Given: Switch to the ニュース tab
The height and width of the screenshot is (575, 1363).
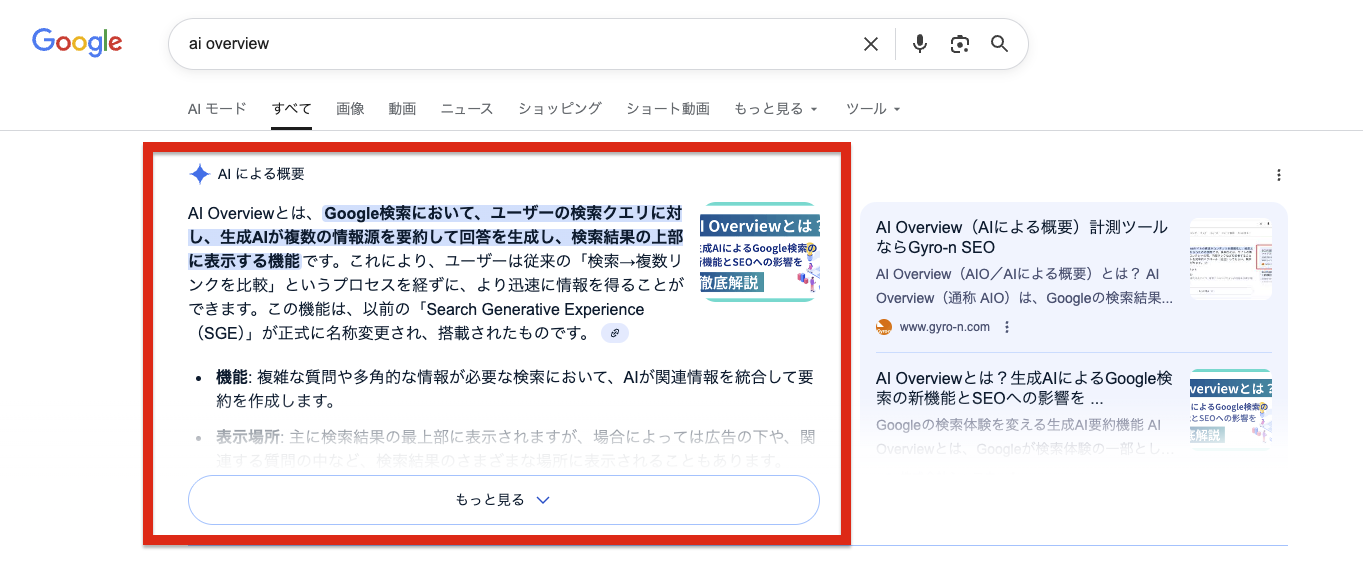Looking at the screenshot, I should 467,108.
